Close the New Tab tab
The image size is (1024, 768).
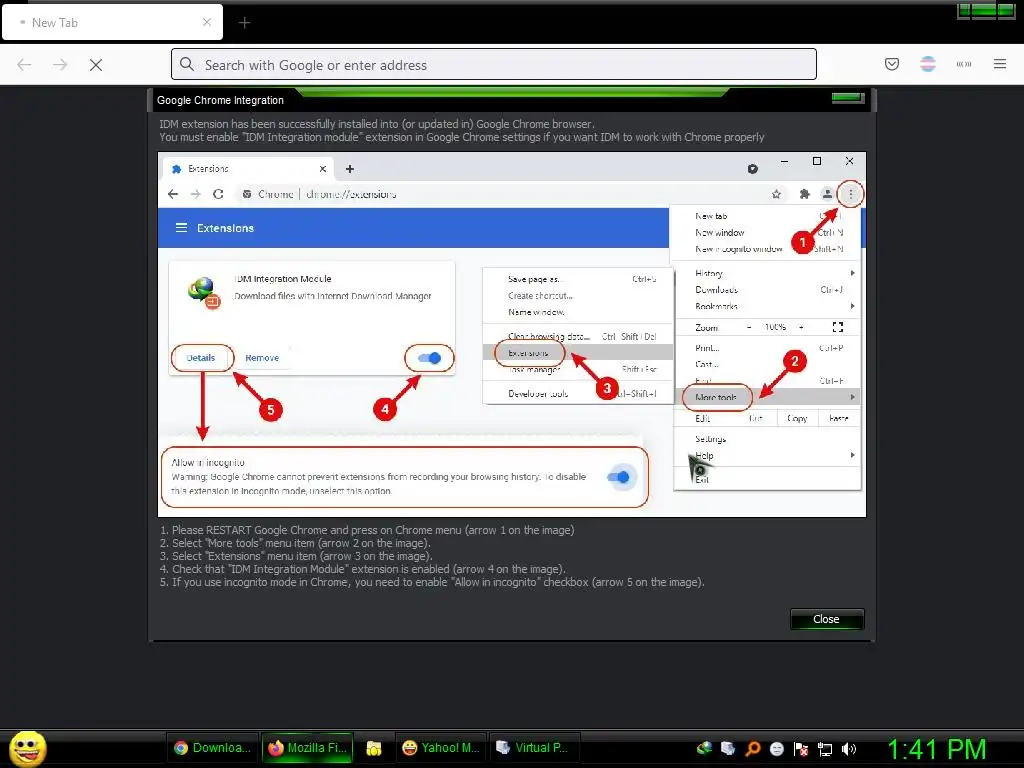click(207, 22)
